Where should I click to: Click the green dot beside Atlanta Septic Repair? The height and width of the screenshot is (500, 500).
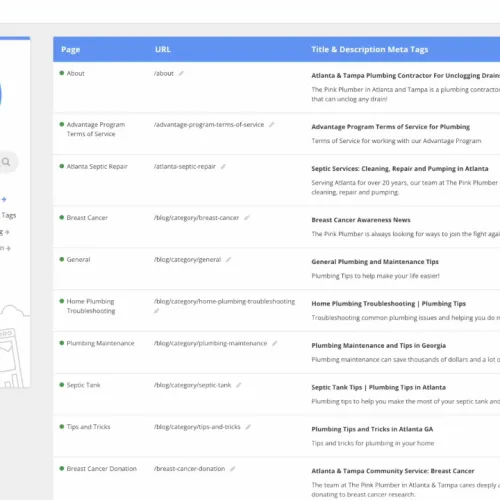click(62, 166)
